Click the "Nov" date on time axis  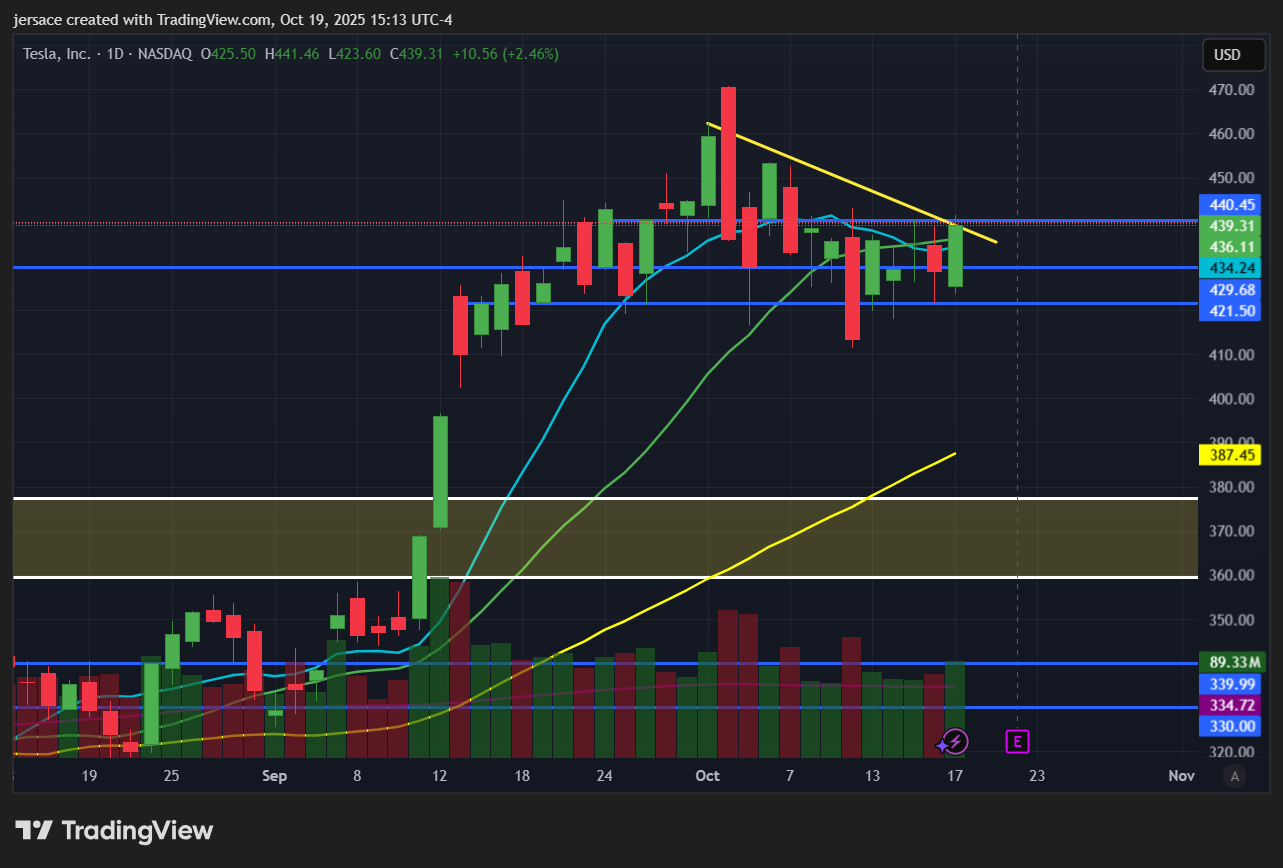[1181, 776]
